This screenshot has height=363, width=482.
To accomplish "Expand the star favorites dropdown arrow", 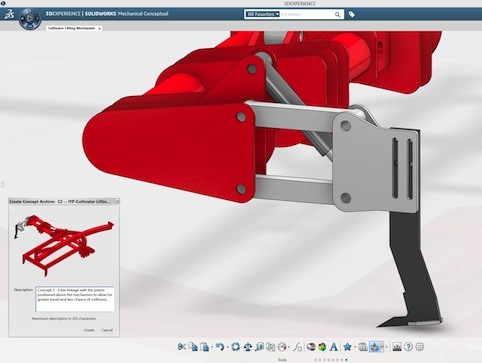I will 355,347.
